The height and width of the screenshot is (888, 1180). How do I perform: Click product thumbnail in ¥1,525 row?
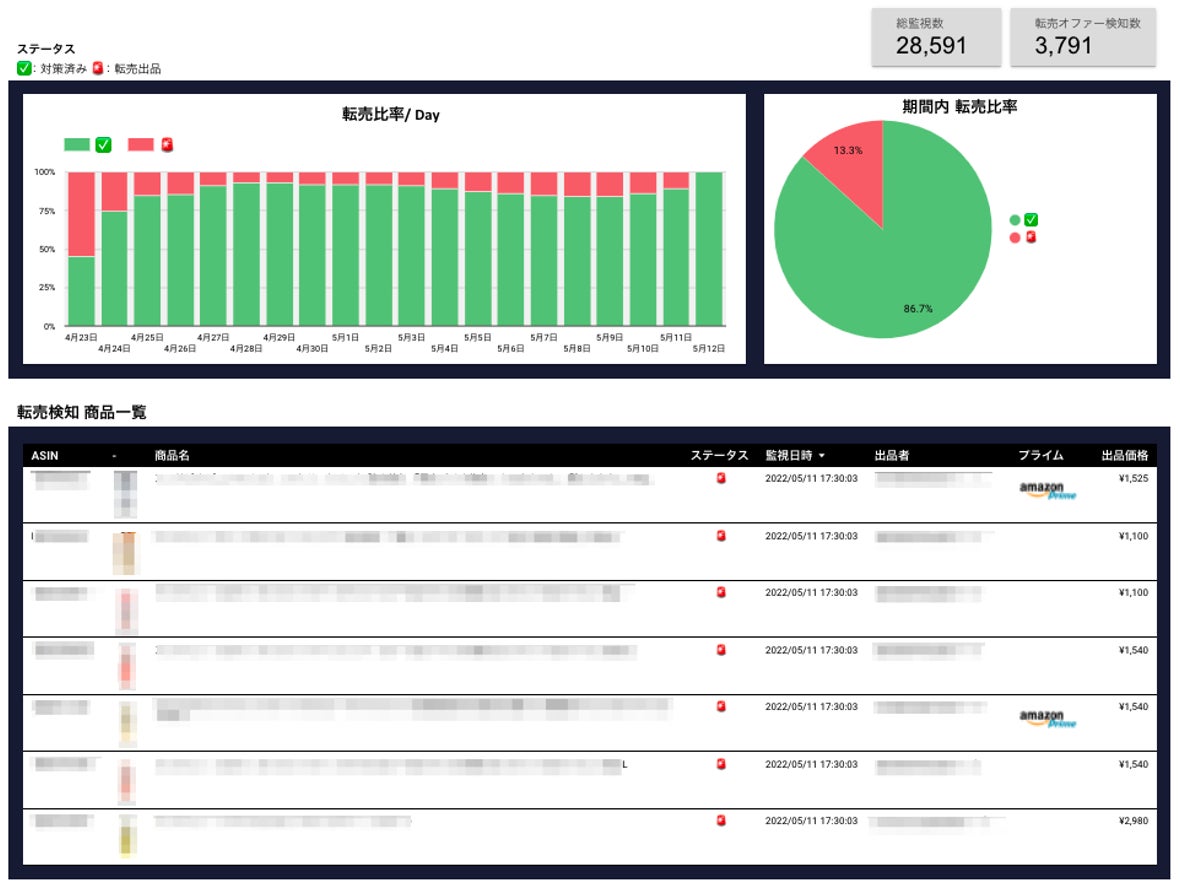(x=125, y=494)
